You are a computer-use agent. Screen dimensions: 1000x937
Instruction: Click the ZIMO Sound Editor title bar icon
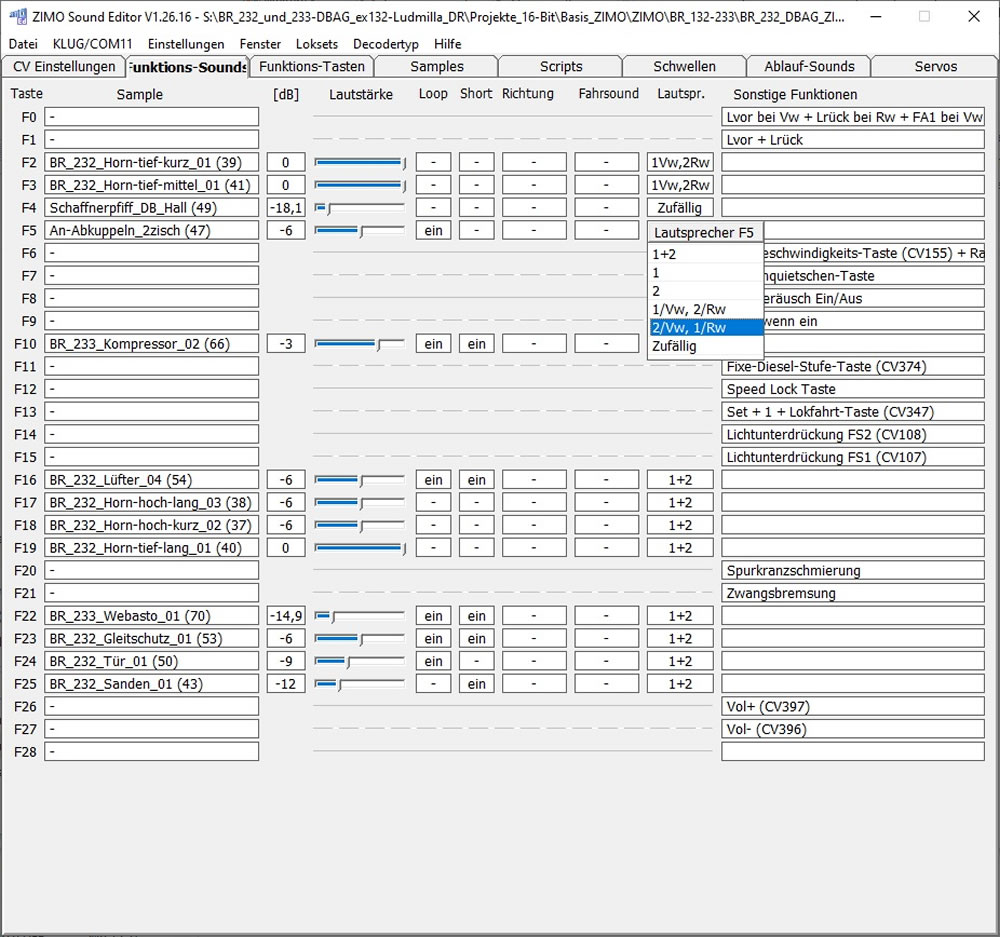point(18,16)
